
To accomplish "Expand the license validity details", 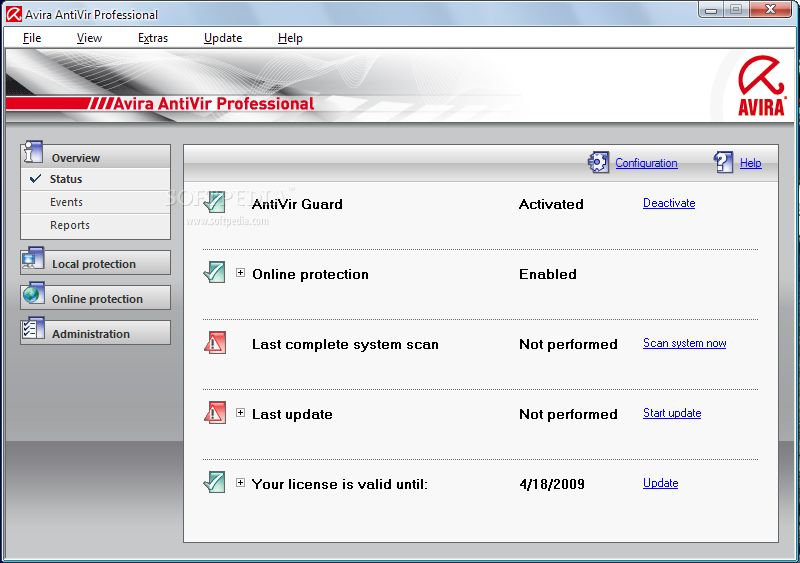I will [x=240, y=482].
